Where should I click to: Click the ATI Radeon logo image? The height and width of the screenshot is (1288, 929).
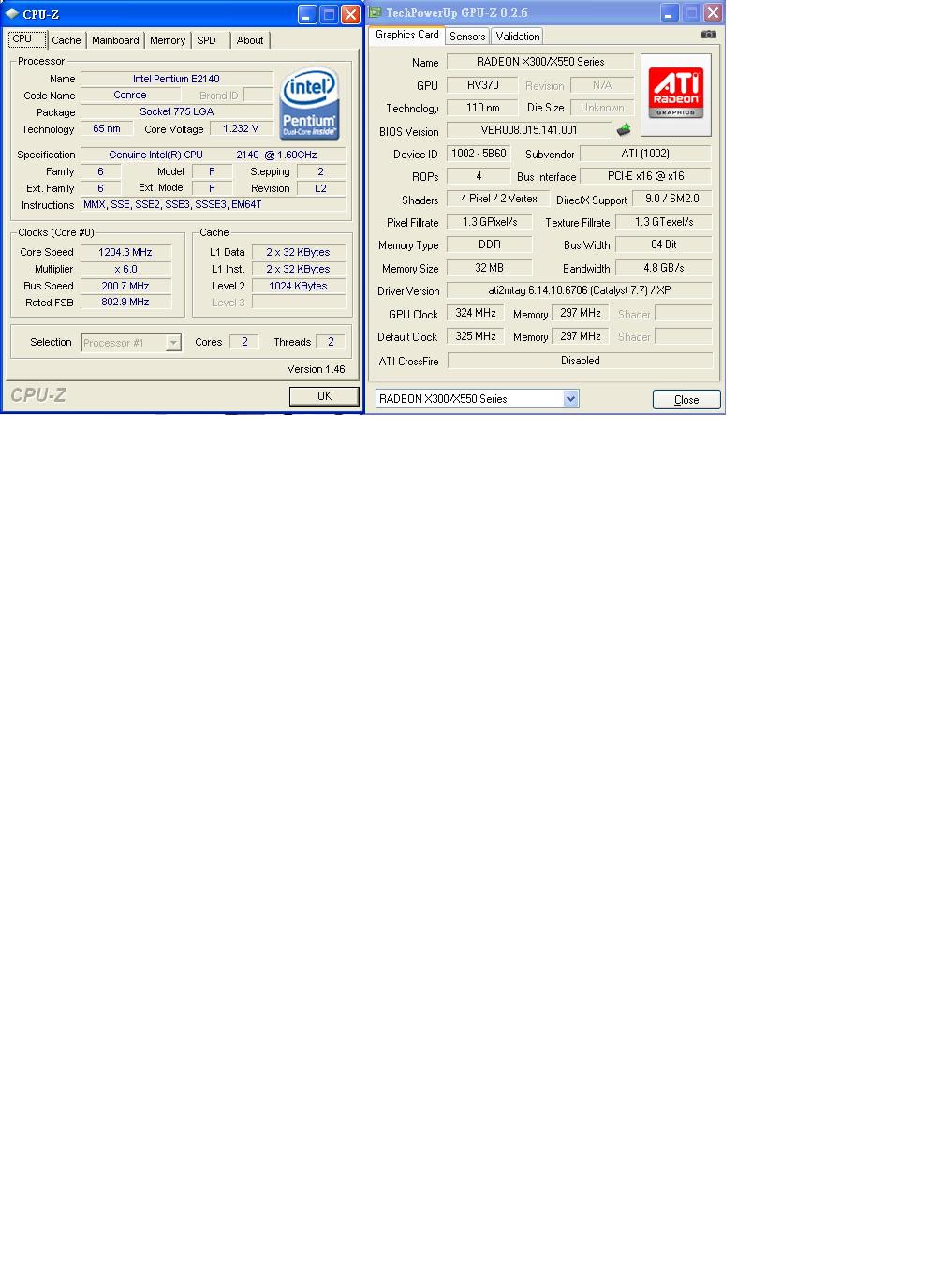(675, 94)
